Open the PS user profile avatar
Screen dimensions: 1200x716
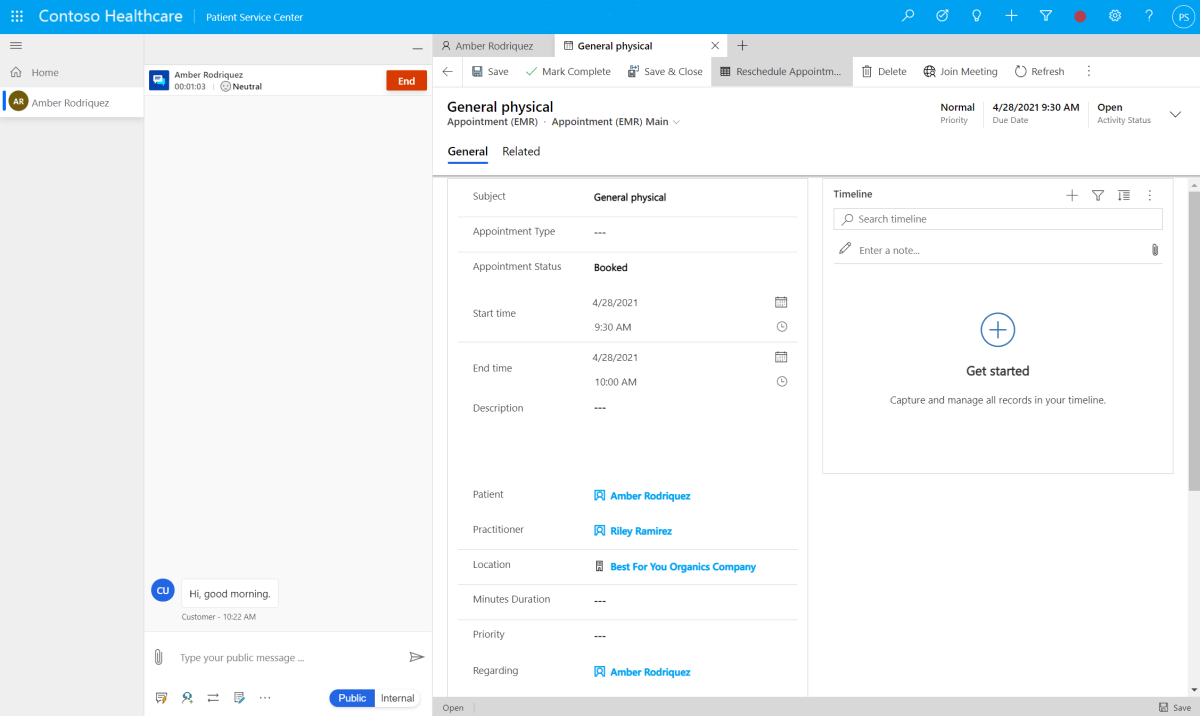tap(1182, 17)
